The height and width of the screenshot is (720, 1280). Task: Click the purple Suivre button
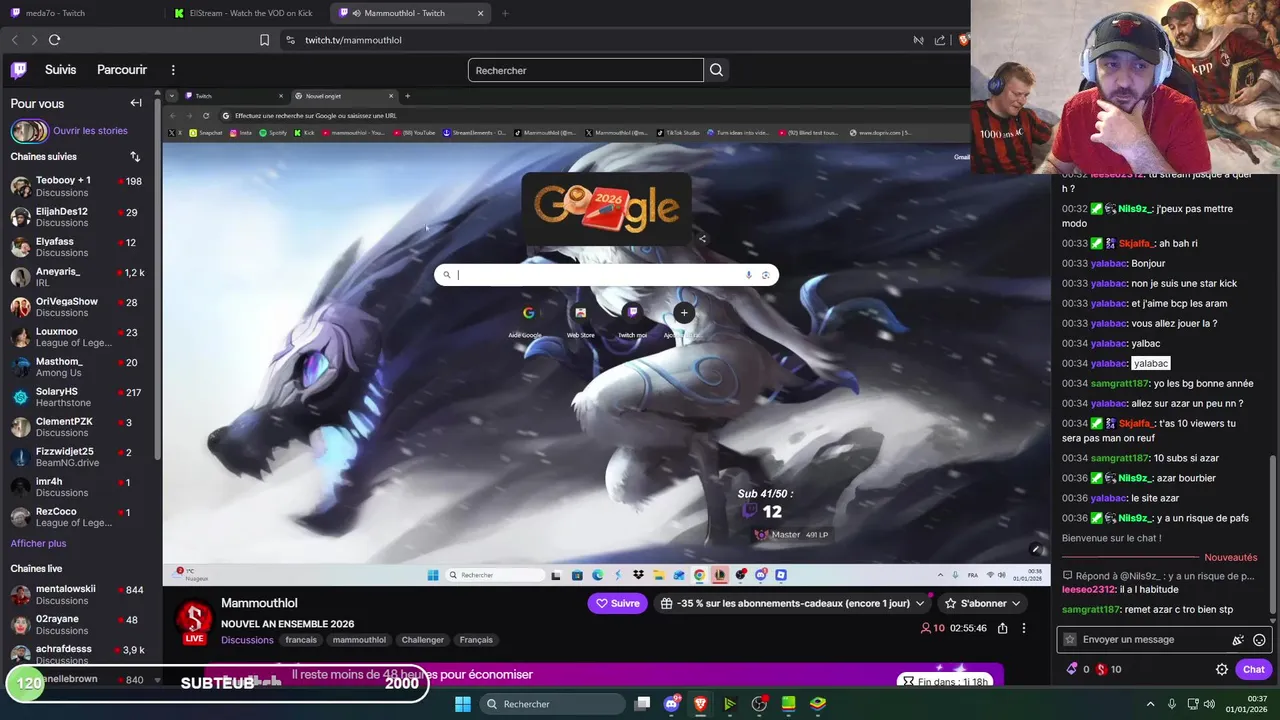617,603
